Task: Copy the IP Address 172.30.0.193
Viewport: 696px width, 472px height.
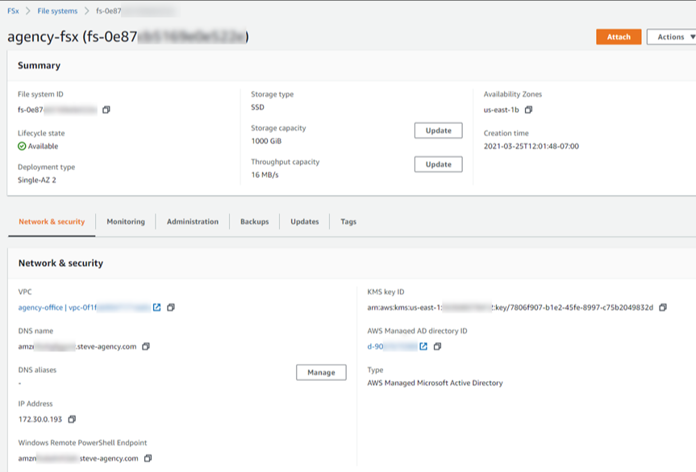Action: 71,419
